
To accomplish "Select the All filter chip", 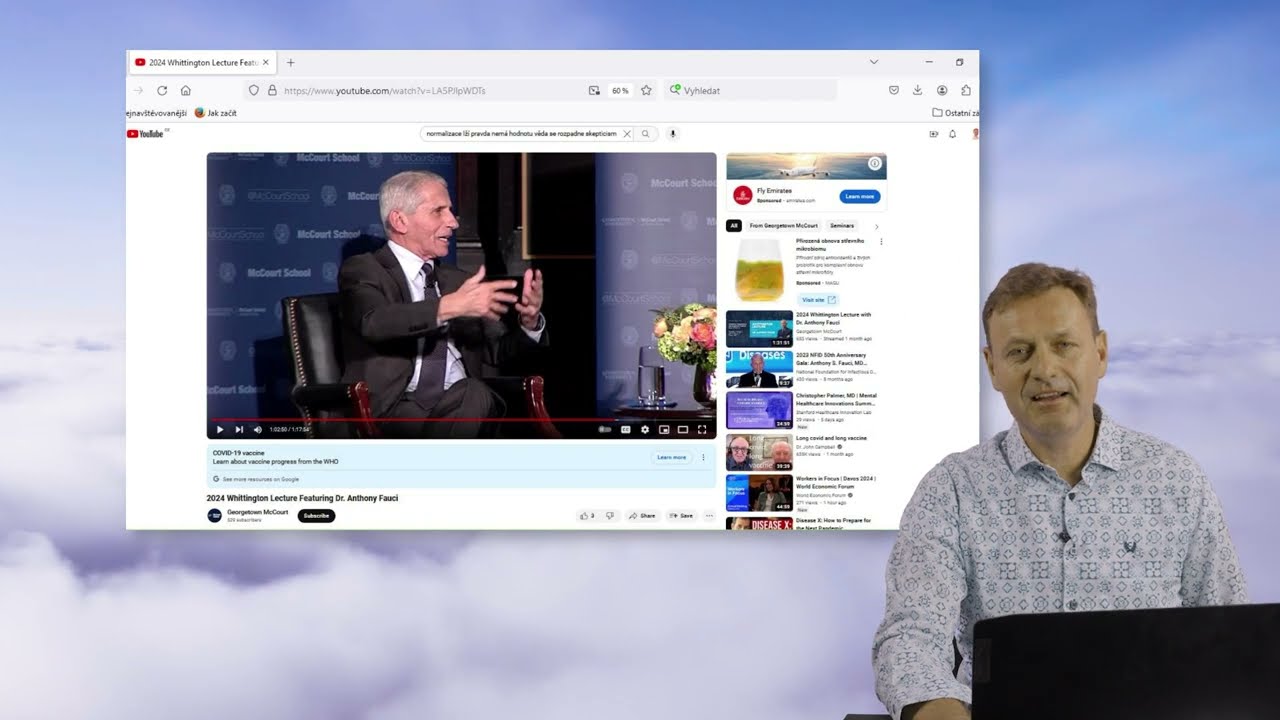I will [x=734, y=226].
